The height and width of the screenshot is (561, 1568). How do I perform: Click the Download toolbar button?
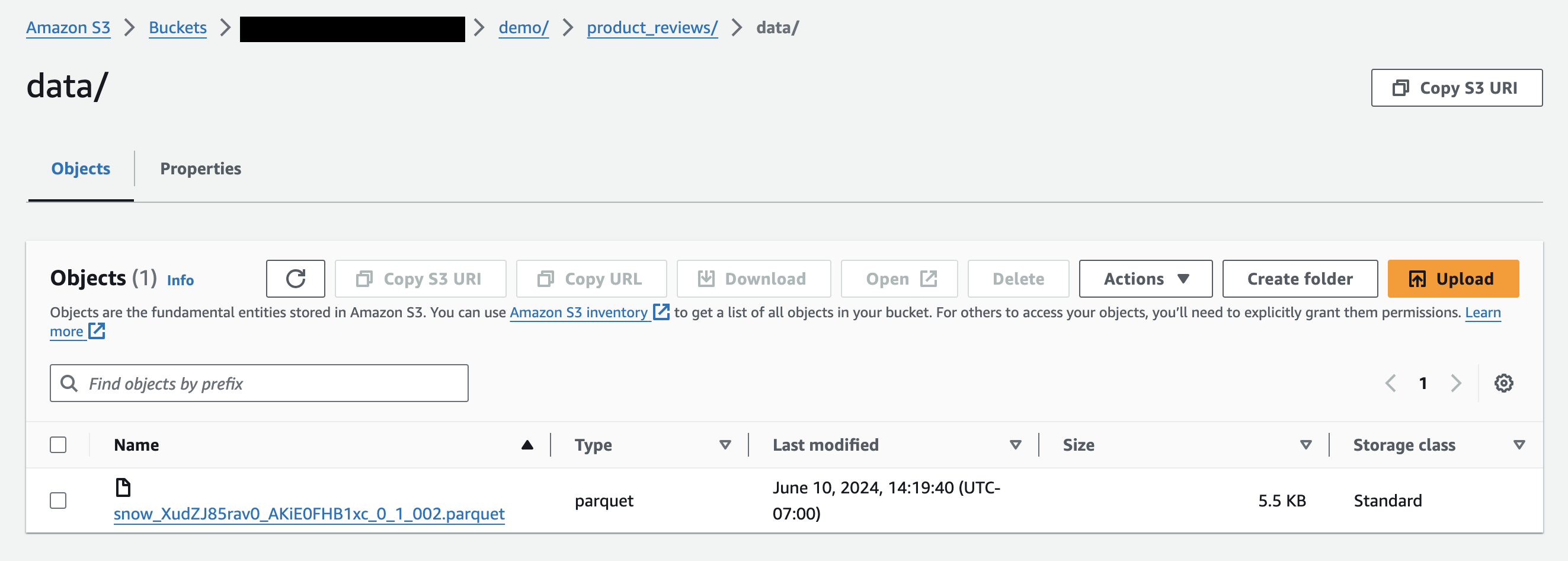753,279
